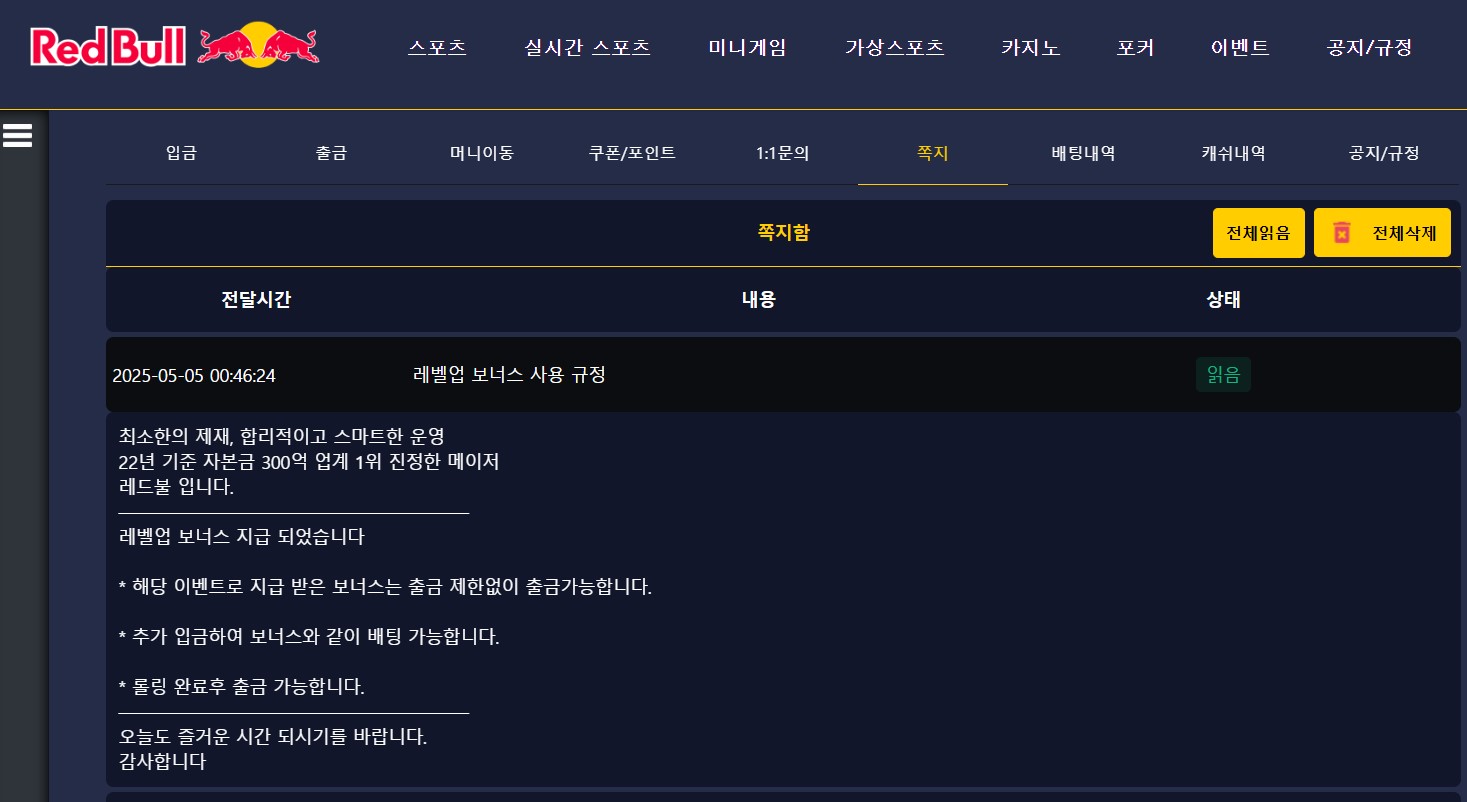Viewport: 1467px width, 802px height.
Task: Open the 실시간 스포츠 menu
Action: pyautogui.click(x=587, y=47)
